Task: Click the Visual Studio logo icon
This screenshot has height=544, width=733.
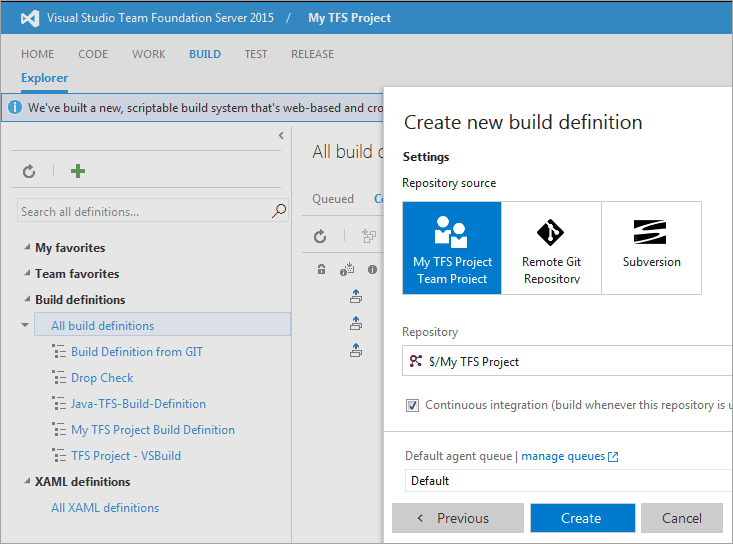Action: [29, 18]
